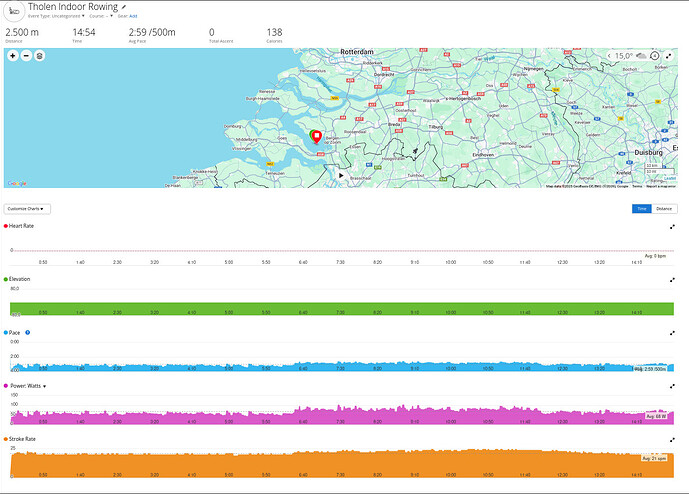Play the activity route animation
Viewport: 689px width, 494px height.
click(x=341, y=174)
